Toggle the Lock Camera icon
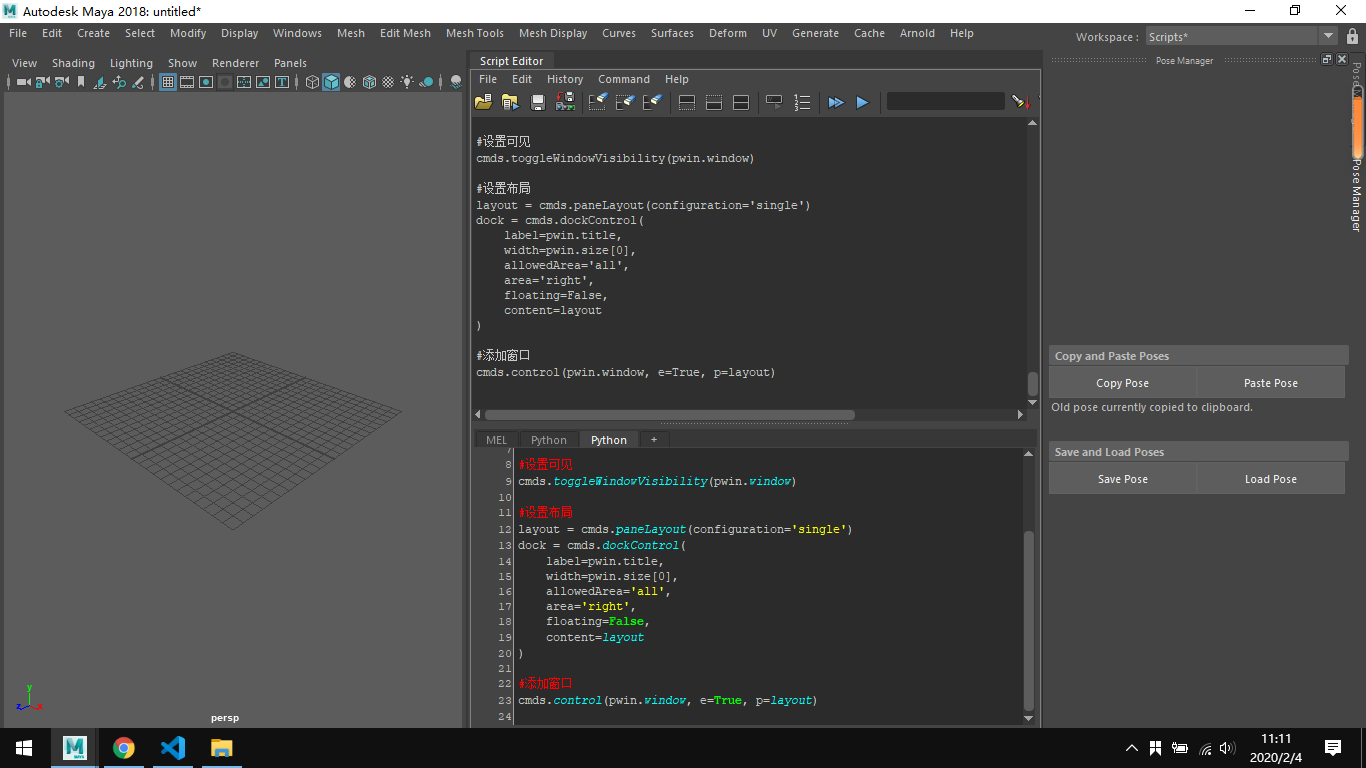This screenshot has height=768, width=1366. [x=42, y=82]
